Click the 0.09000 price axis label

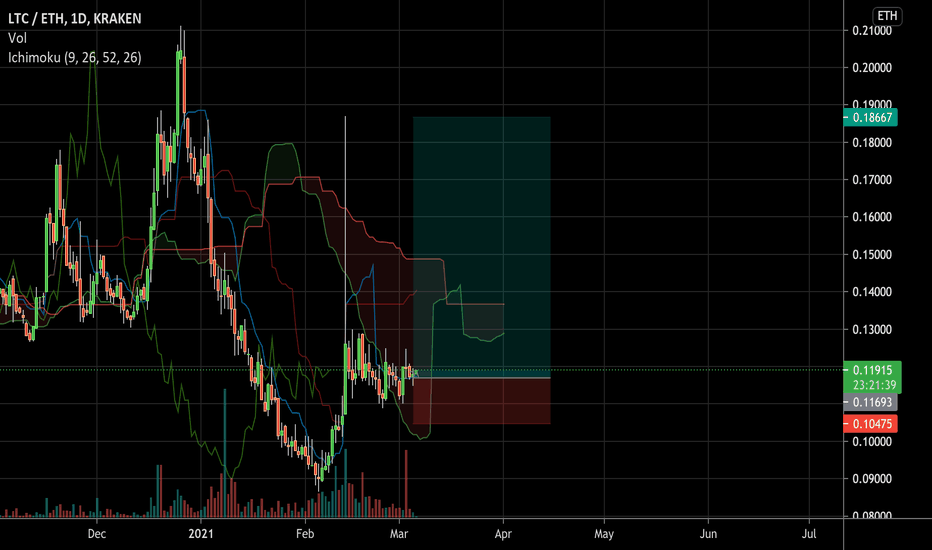(872, 479)
